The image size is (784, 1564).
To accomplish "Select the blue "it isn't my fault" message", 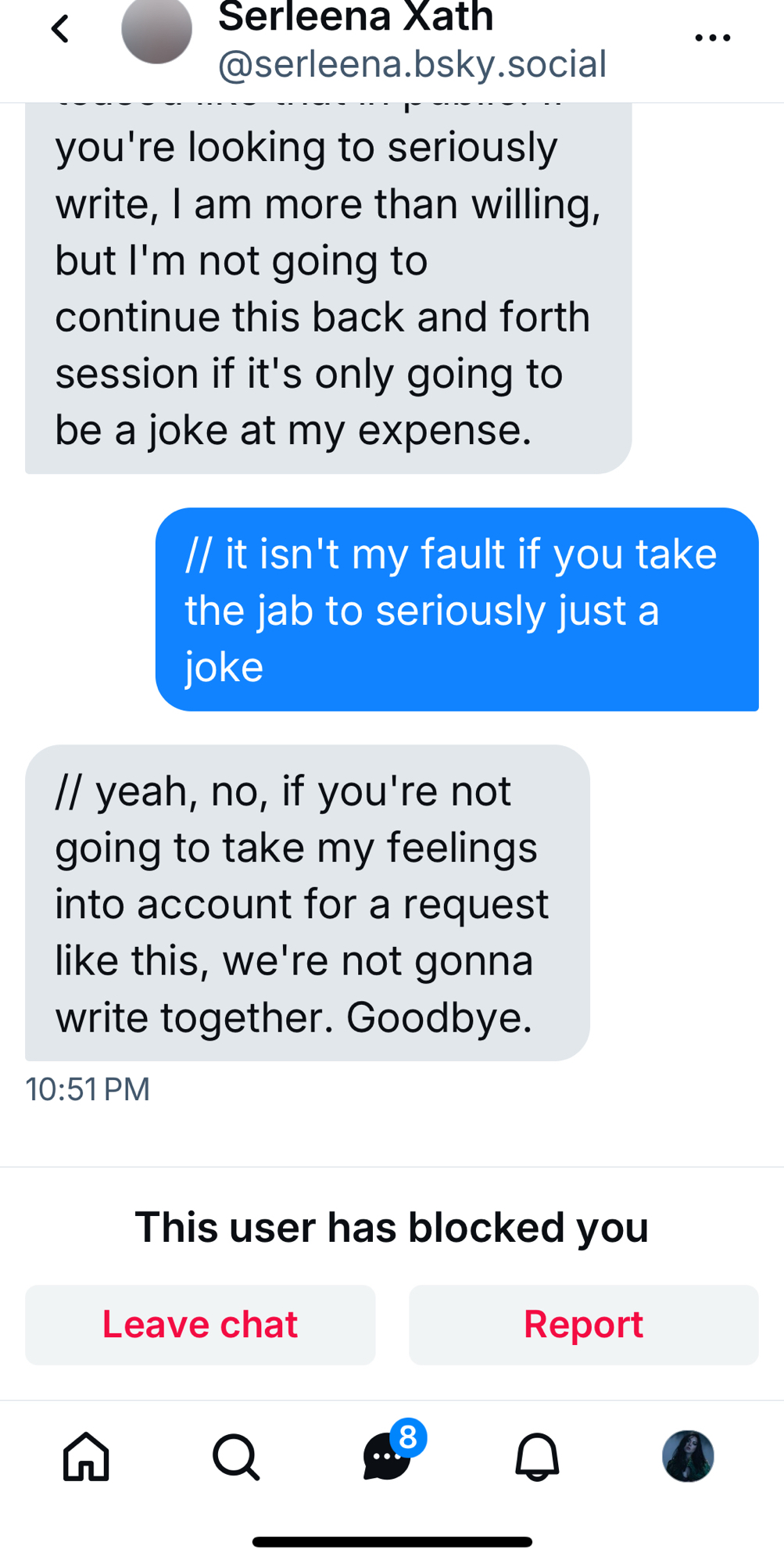I will 456,609.
